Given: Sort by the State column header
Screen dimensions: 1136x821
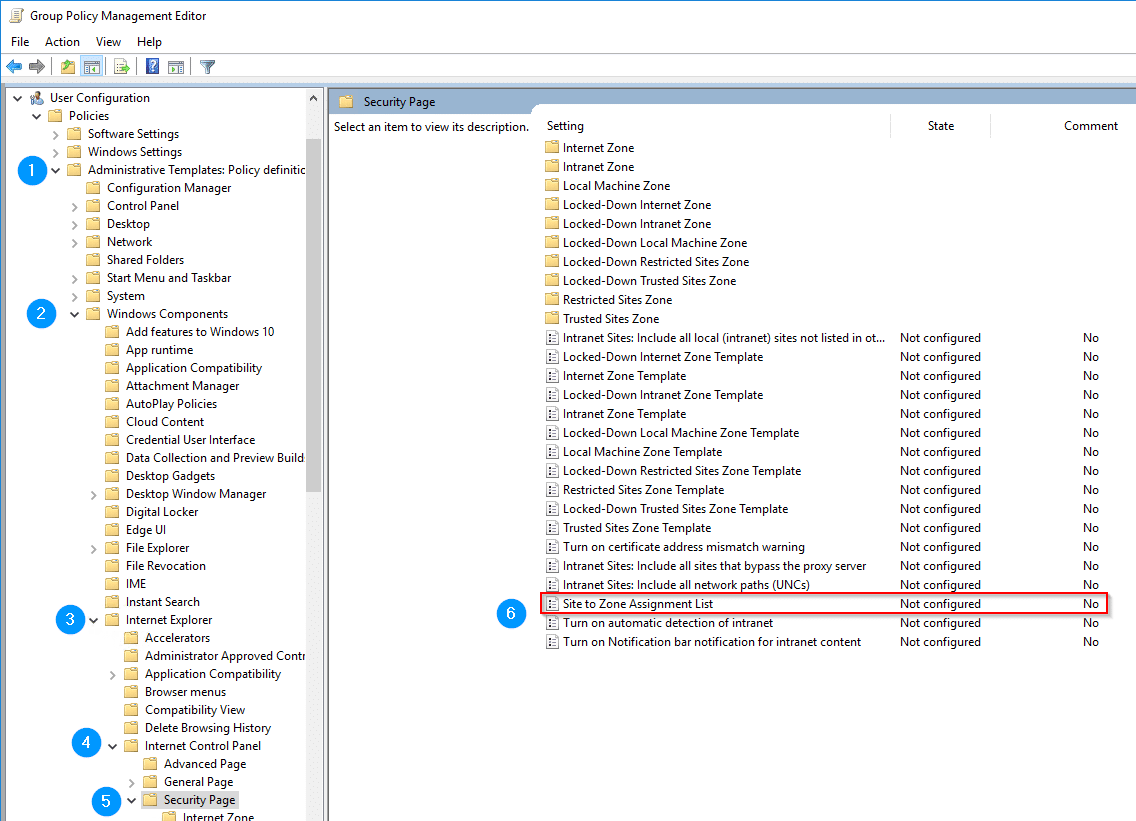Looking at the screenshot, I should [x=940, y=126].
